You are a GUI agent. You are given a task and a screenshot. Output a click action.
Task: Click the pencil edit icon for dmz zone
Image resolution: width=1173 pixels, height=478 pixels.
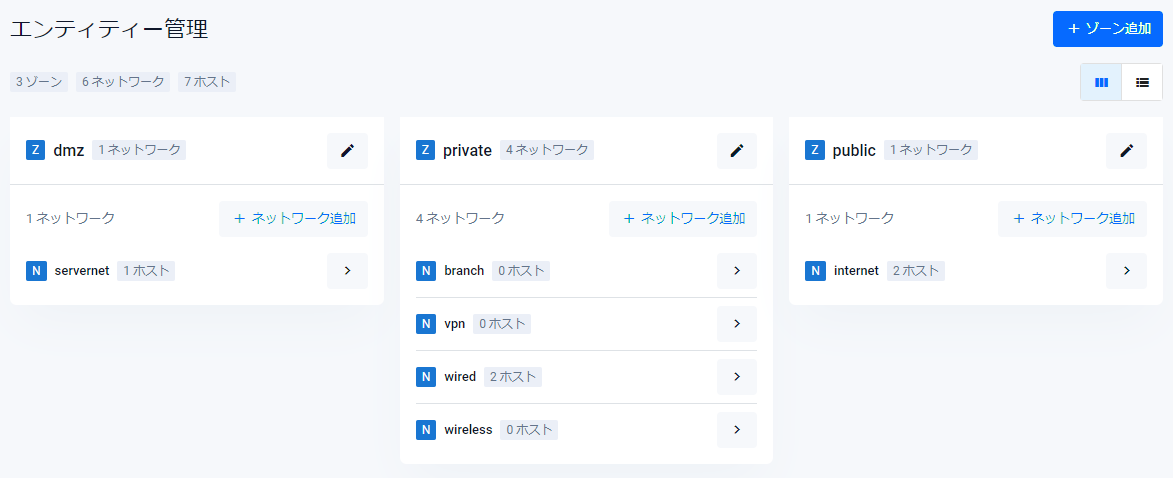coord(347,151)
